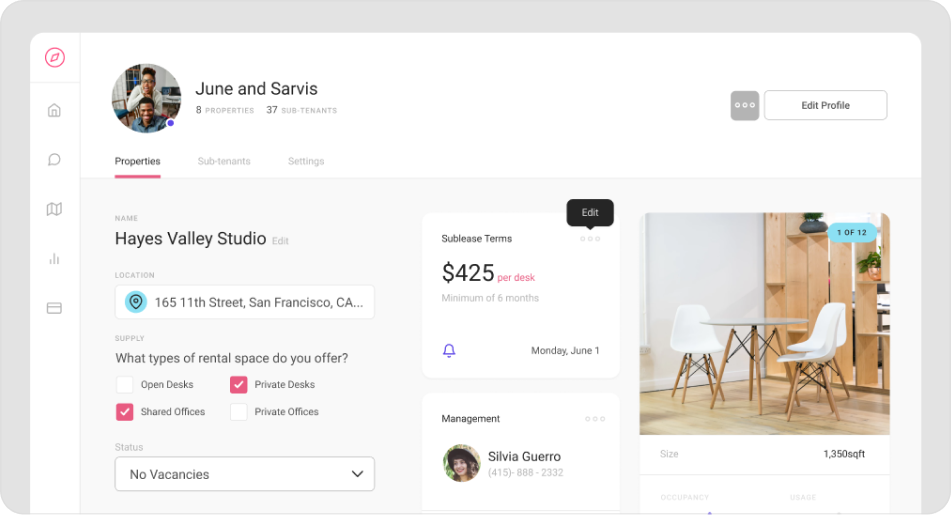Click Silvia Guerro's avatar photo
This screenshot has height=515, width=951.
pyautogui.click(x=462, y=463)
